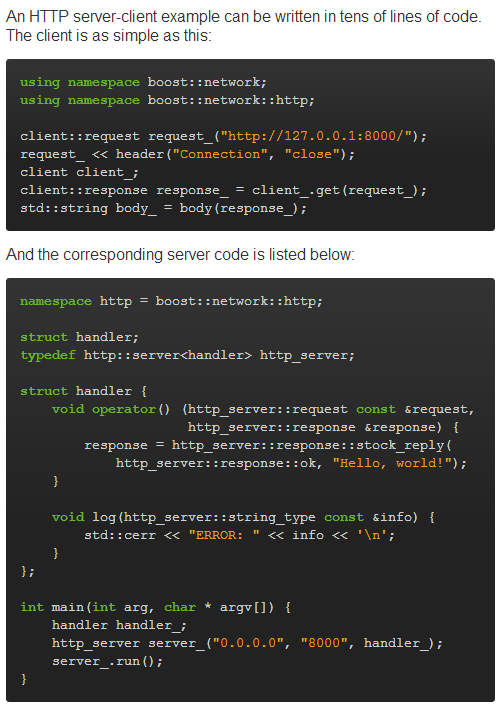Click "And the corresponding server code" text

180,255
